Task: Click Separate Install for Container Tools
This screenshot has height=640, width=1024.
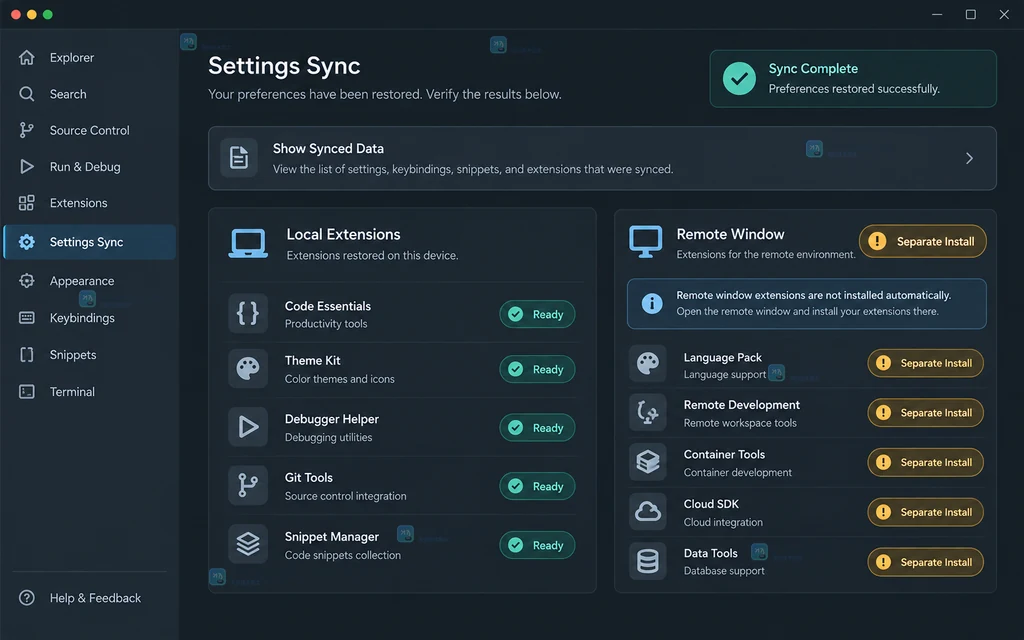Action: pyautogui.click(x=925, y=462)
